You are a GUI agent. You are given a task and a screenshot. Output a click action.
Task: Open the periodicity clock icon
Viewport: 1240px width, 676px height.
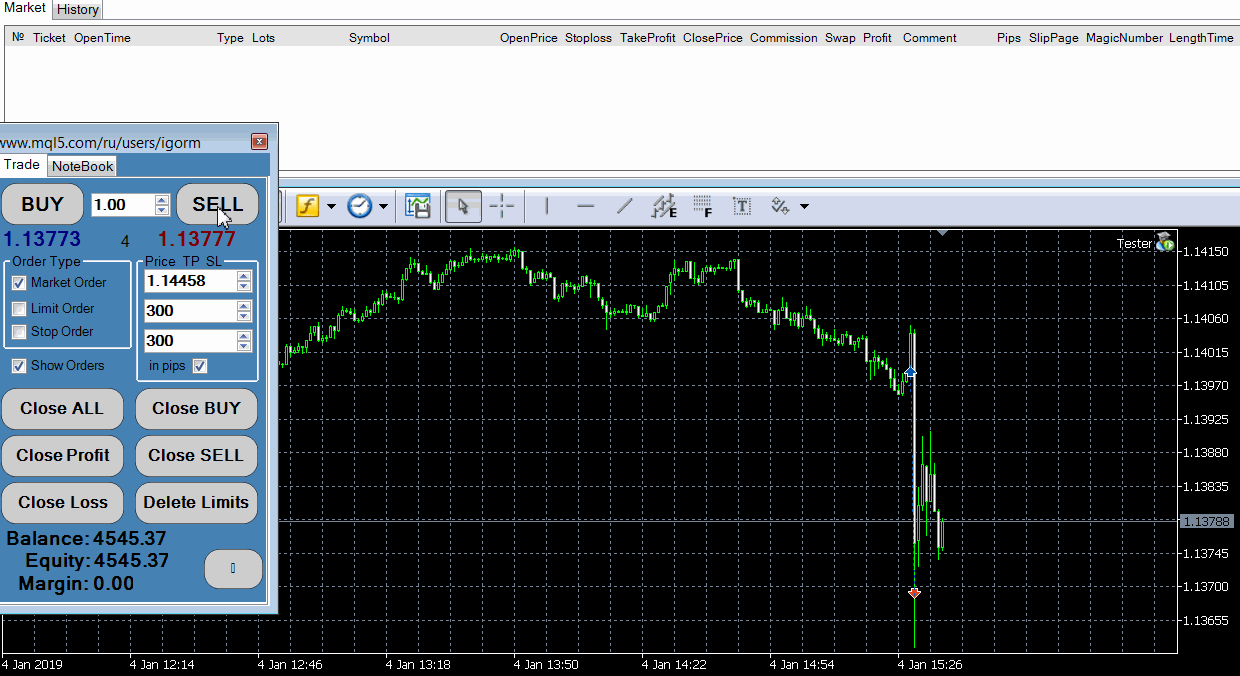coord(359,206)
